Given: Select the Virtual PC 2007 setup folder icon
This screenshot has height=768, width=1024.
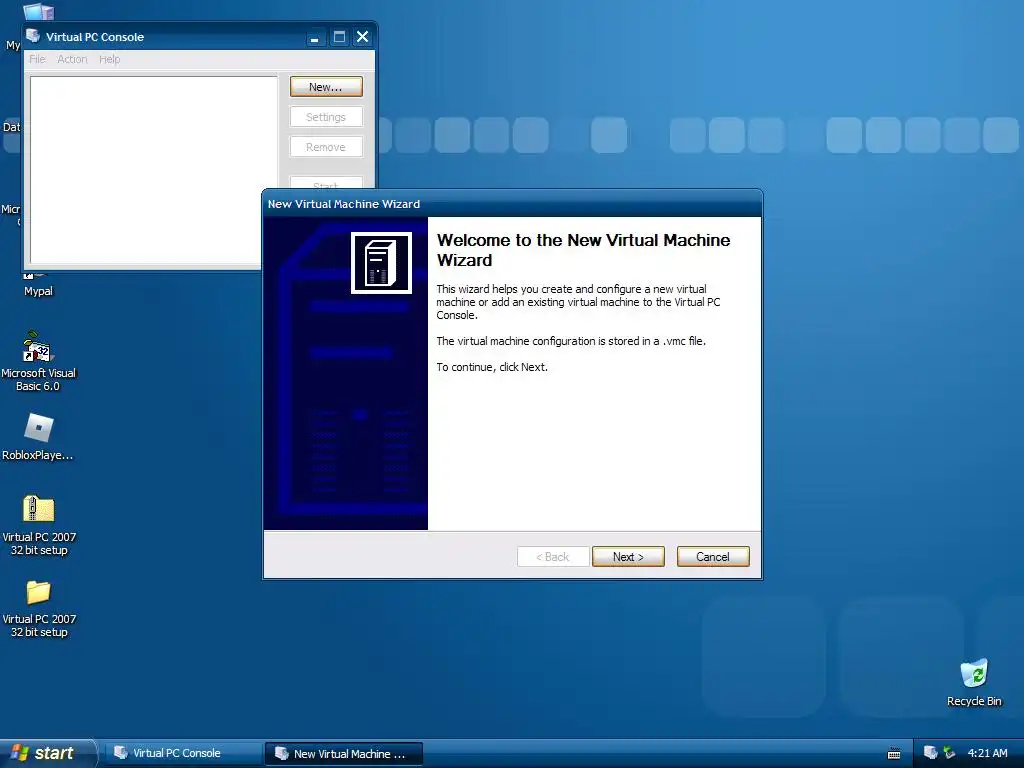Looking at the screenshot, I should tap(39, 608).
